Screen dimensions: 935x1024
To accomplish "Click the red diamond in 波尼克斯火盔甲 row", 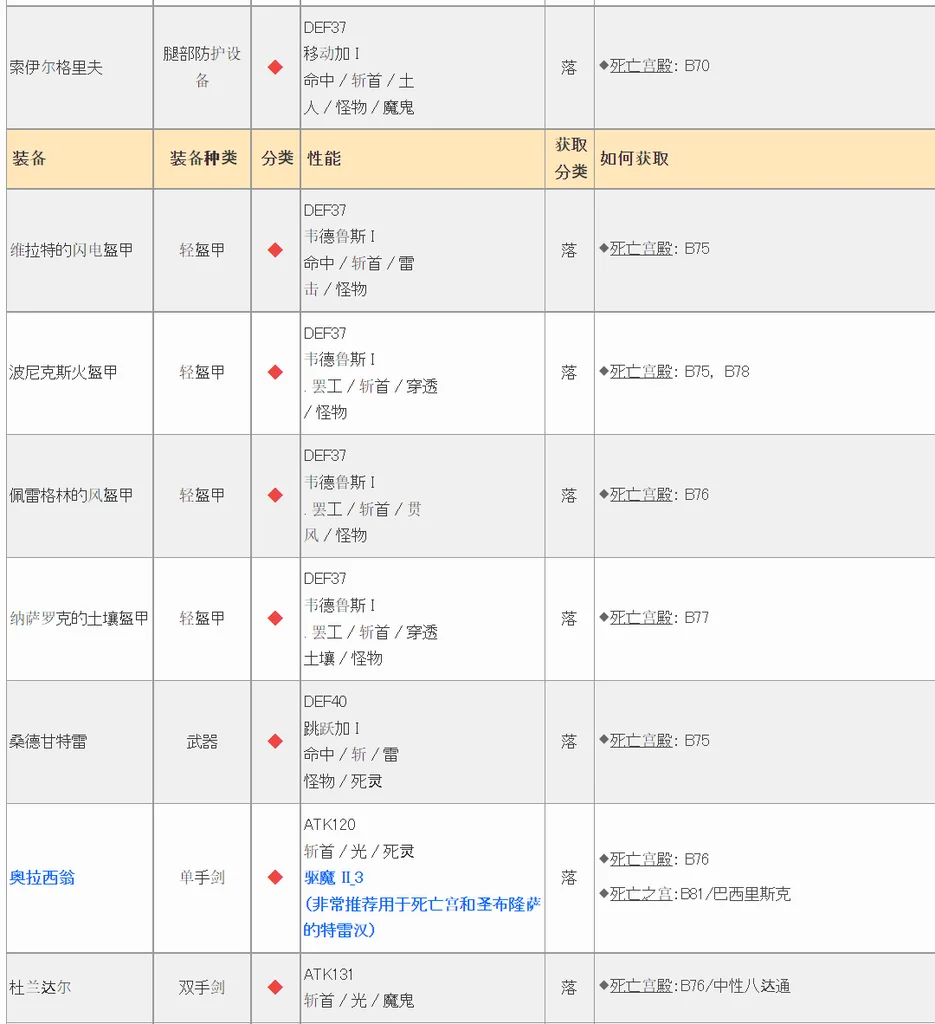I will 276,372.
